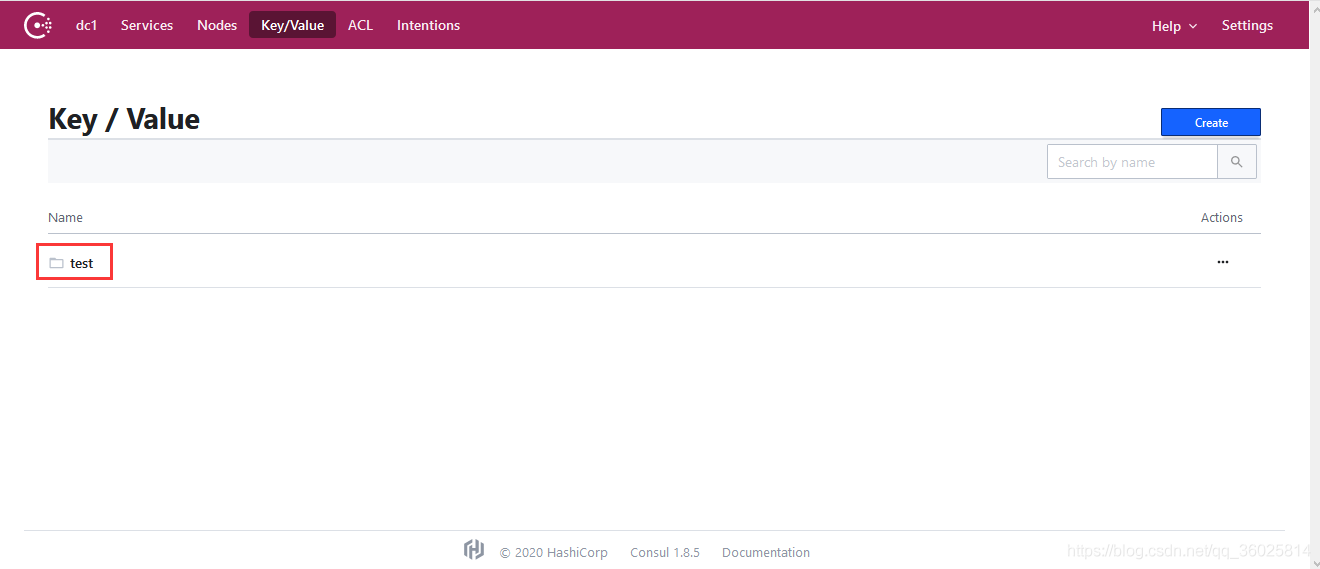Open the test folder entry
The height and width of the screenshot is (569, 1320).
click(81, 263)
